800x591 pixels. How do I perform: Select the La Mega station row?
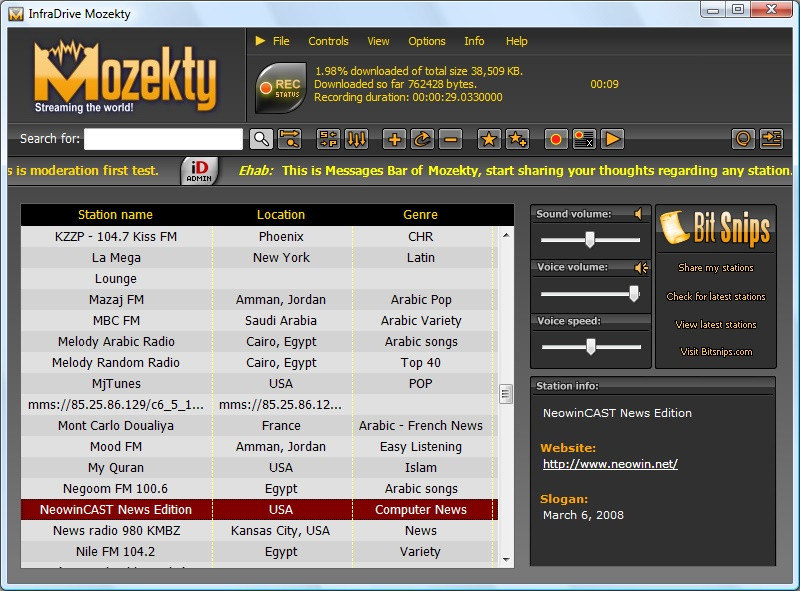point(259,258)
